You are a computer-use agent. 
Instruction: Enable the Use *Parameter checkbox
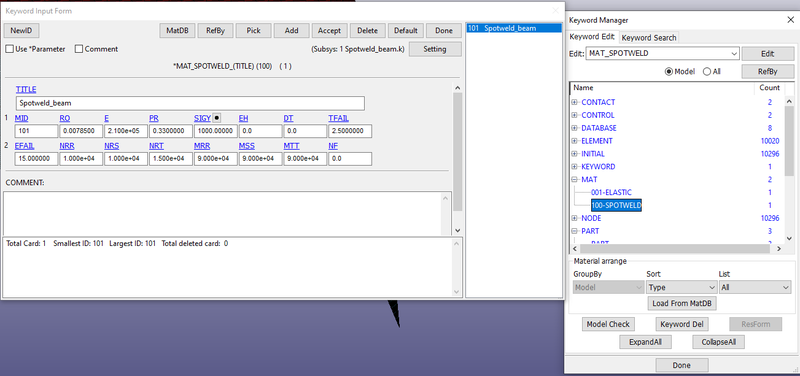9,49
